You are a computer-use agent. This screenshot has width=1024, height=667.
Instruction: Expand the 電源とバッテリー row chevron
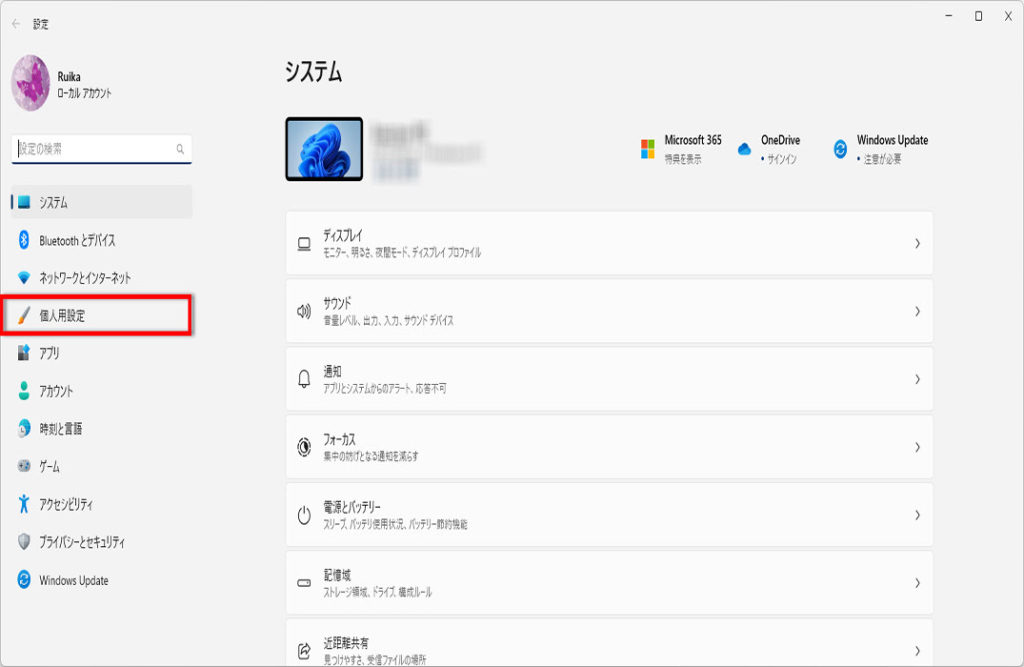tap(916, 515)
